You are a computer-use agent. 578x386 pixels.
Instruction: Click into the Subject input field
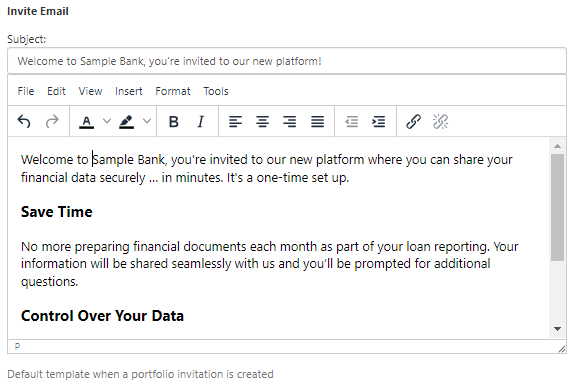[287, 61]
